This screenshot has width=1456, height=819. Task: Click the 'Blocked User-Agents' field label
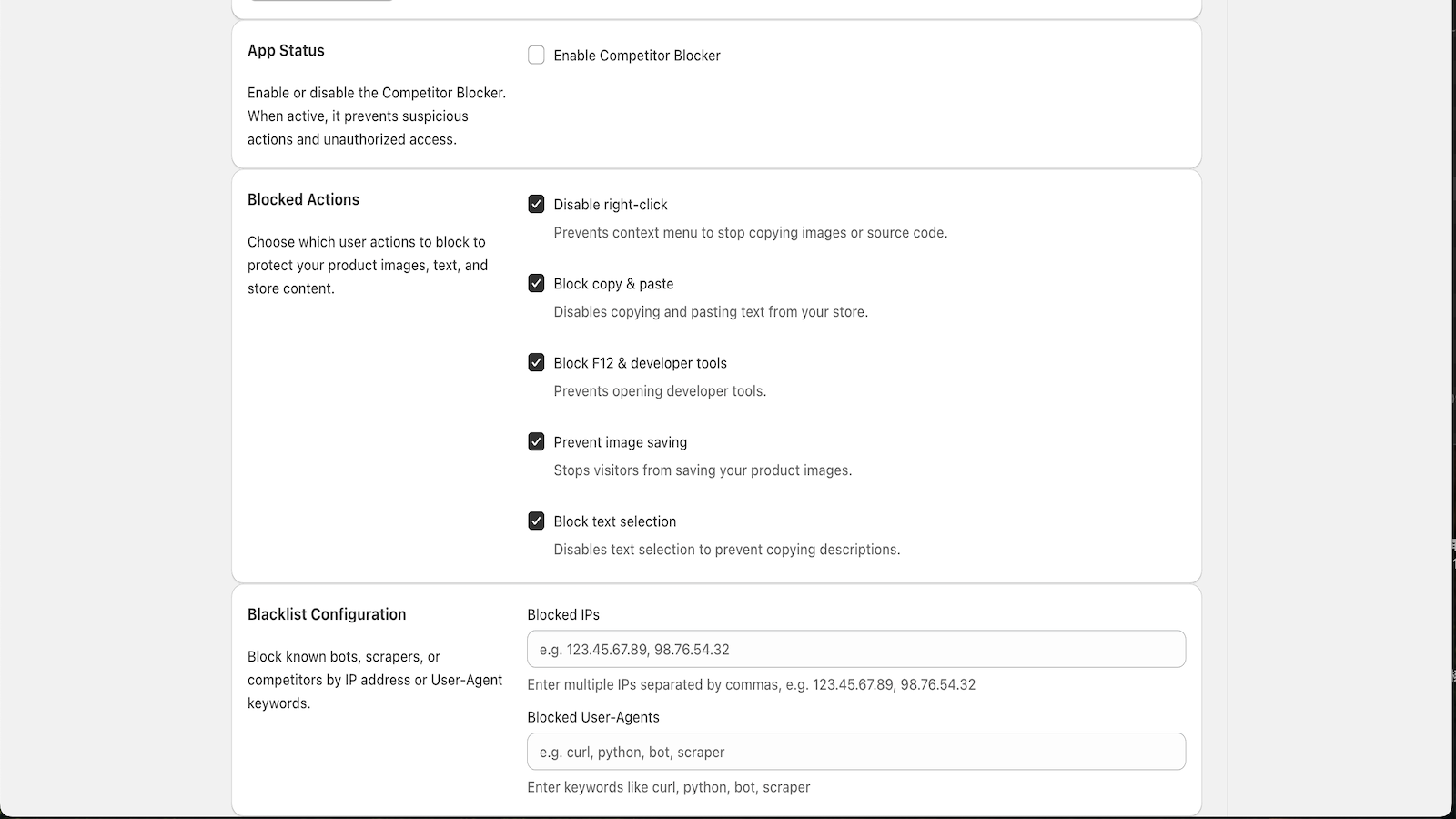click(x=593, y=717)
